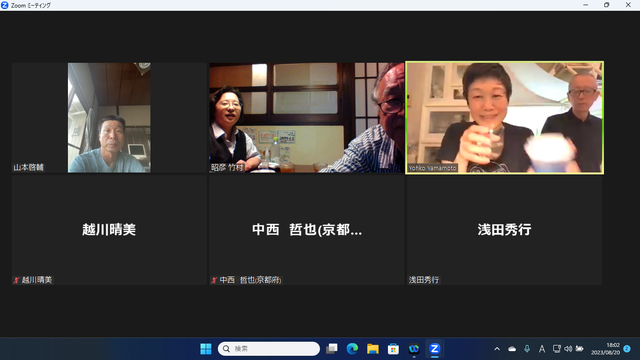Select the Yohko Yamamoto video tile

tap(504, 118)
